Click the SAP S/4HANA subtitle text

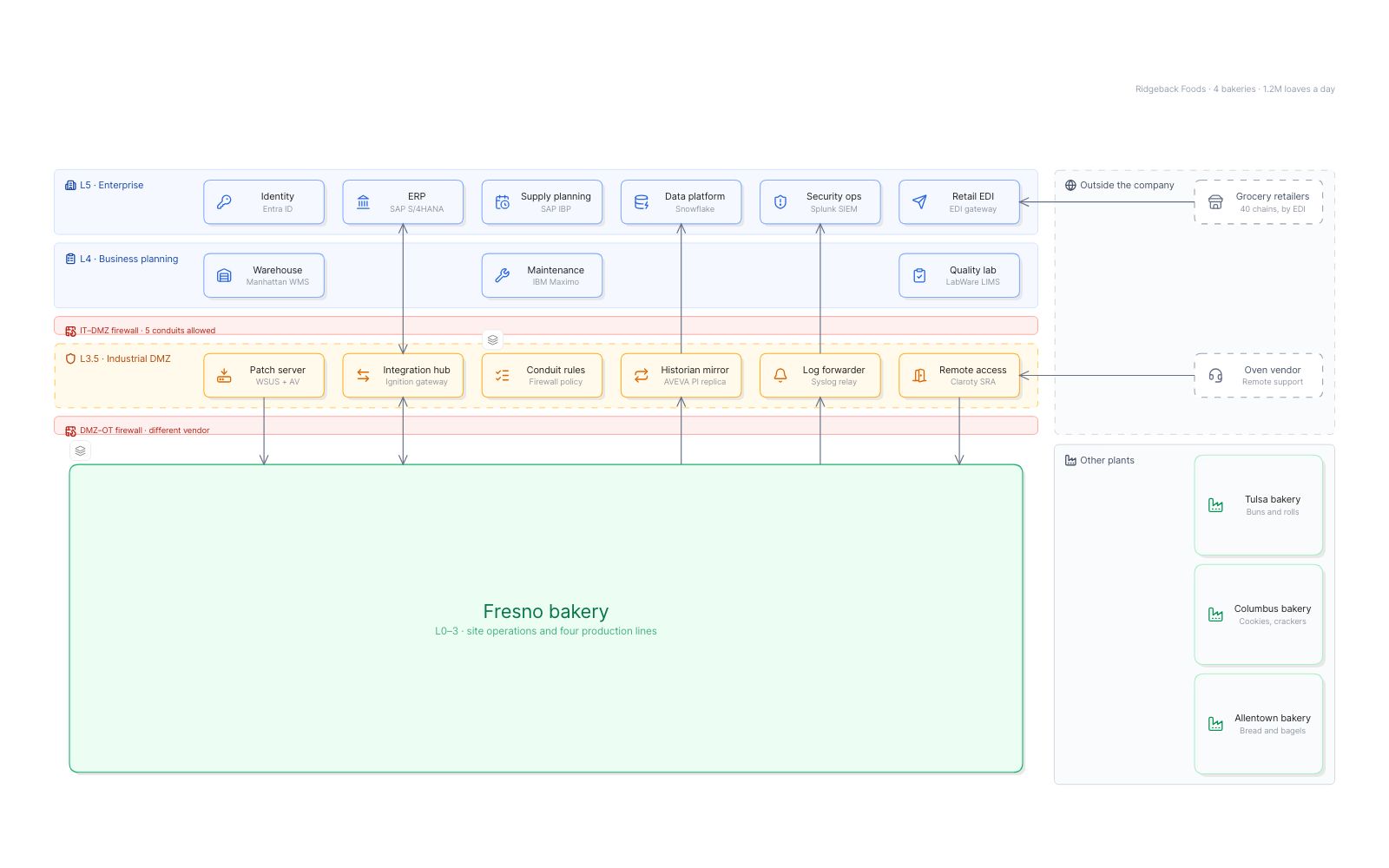[x=417, y=209]
